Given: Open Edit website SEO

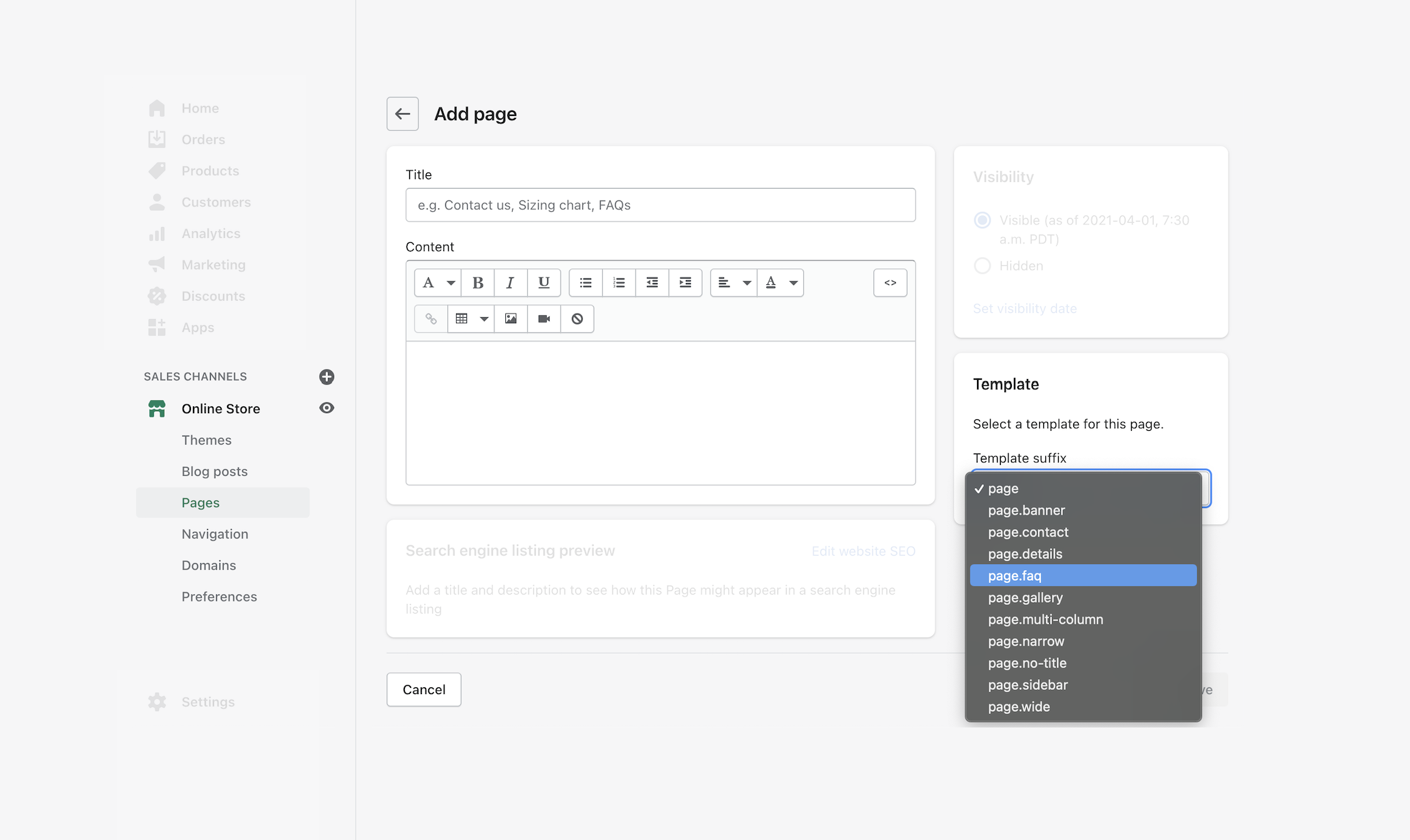Looking at the screenshot, I should pos(863,551).
